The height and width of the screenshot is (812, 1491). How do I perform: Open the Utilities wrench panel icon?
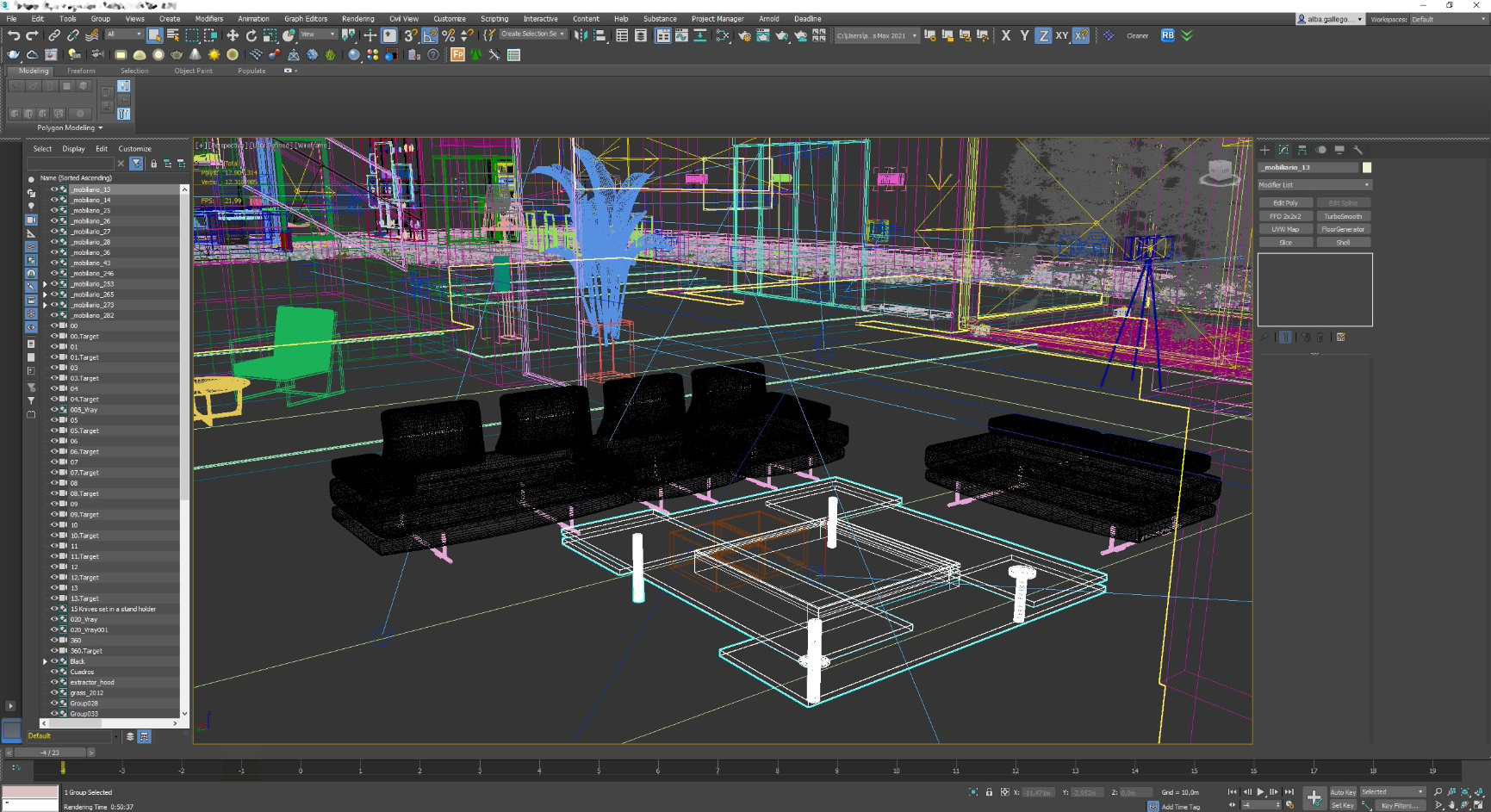point(1358,150)
